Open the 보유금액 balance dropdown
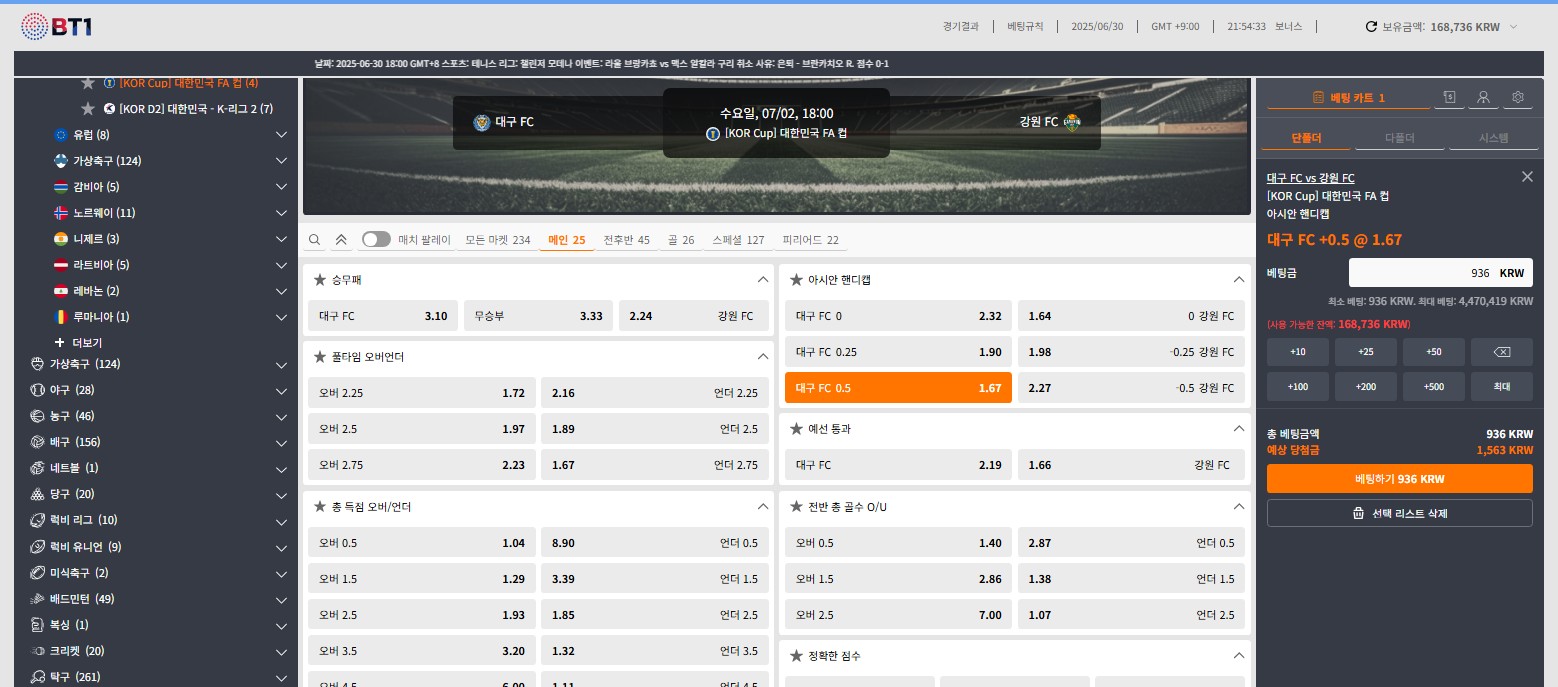1558x687 pixels. coord(1513,27)
